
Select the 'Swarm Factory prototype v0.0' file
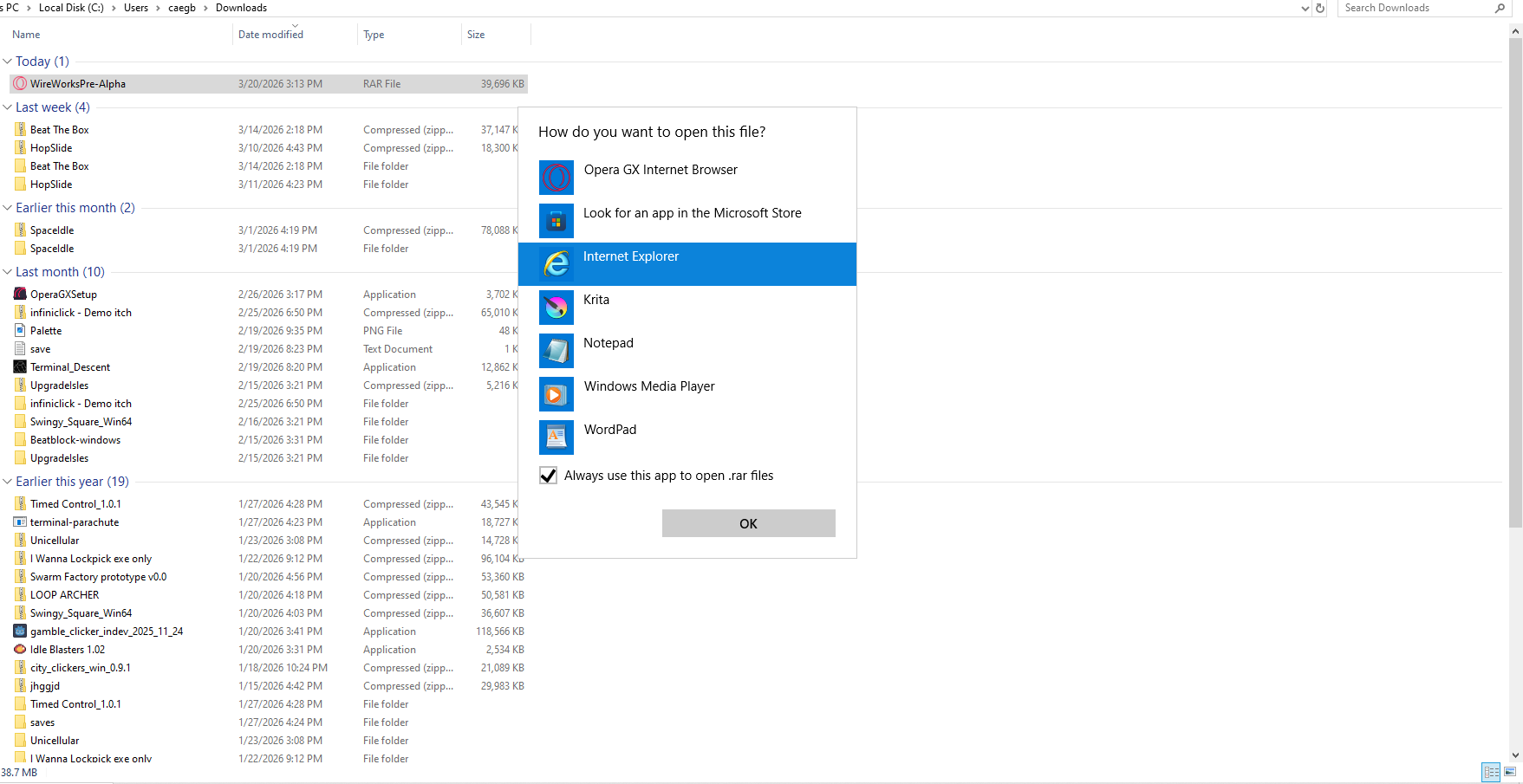click(x=98, y=577)
